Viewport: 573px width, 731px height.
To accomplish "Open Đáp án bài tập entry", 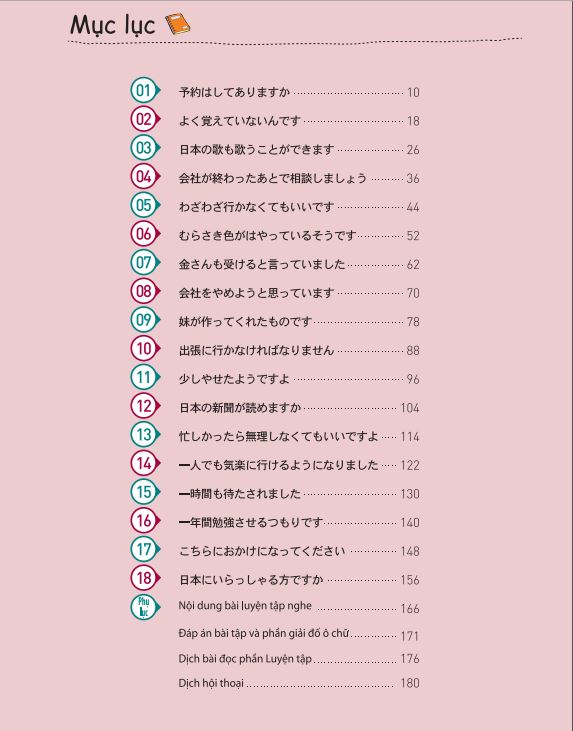I will (x=264, y=633).
